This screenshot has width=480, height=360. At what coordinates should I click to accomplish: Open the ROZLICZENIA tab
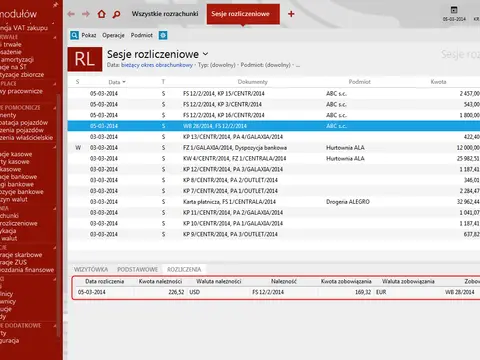[184, 269]
